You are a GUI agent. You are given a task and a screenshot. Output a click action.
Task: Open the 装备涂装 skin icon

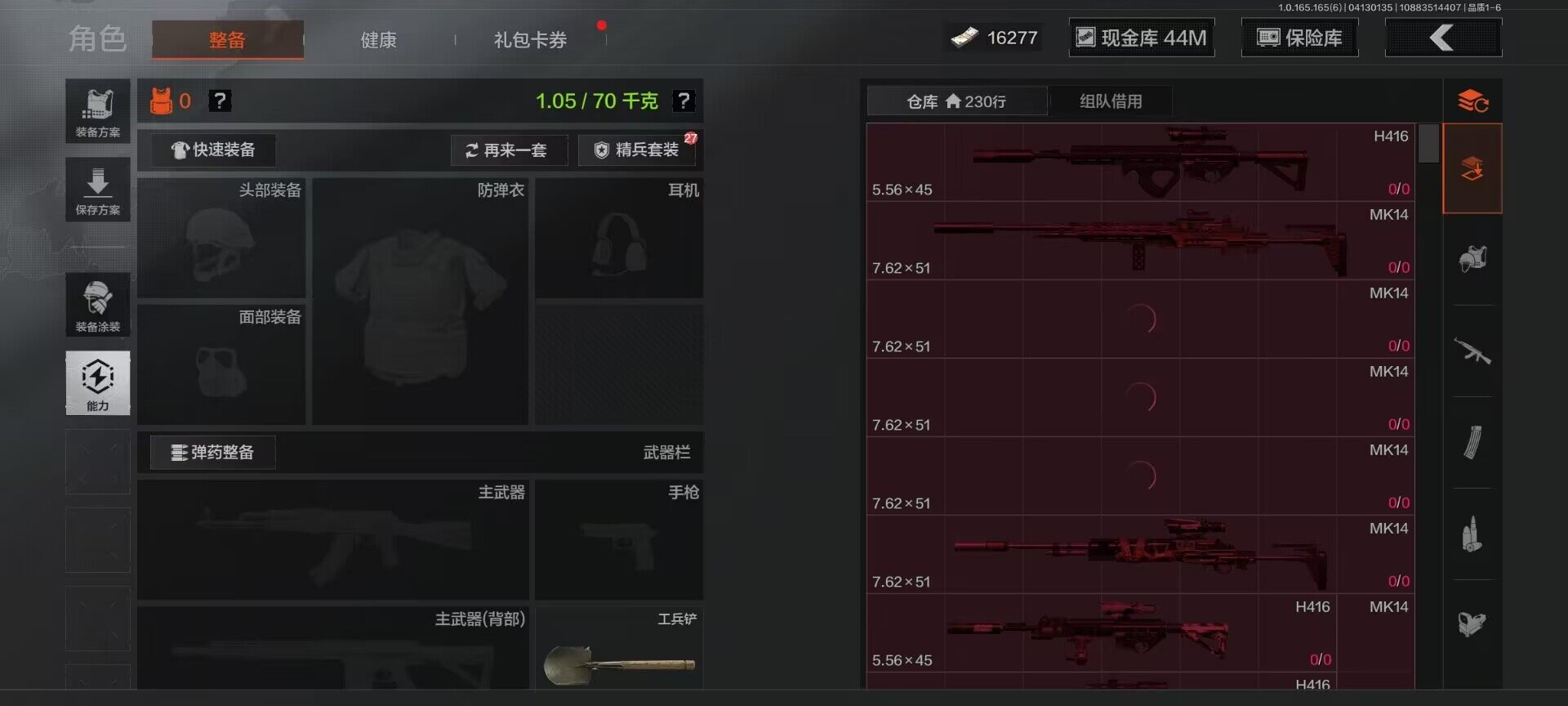pyautogui.click(x=98, y=305)
